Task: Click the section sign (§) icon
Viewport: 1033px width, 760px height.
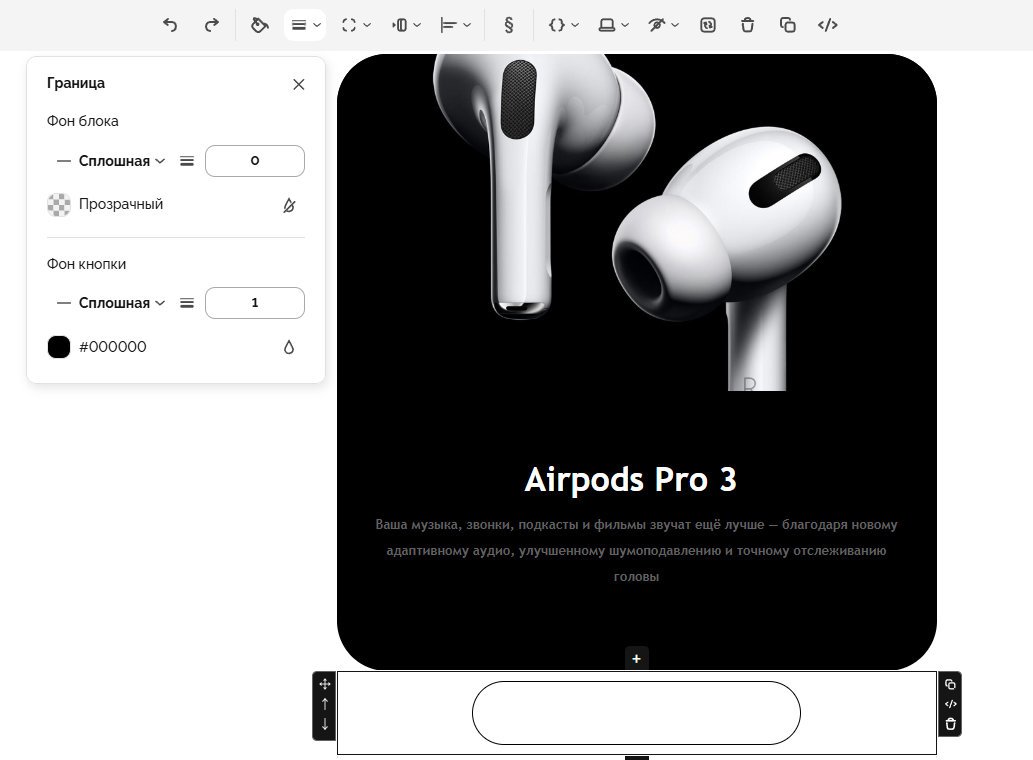Action: [508, 25]
